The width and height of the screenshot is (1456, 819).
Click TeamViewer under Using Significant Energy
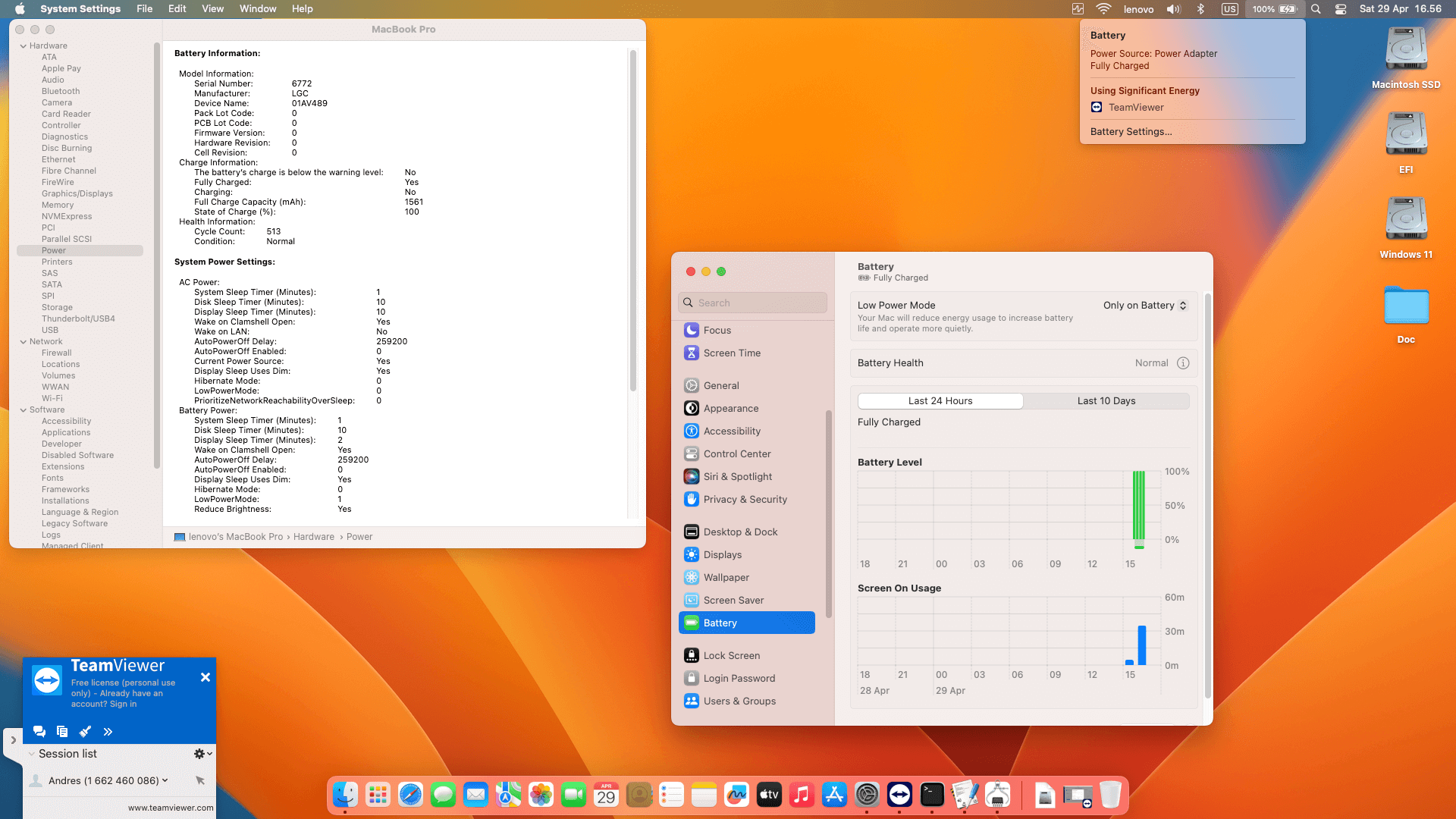1128,108
